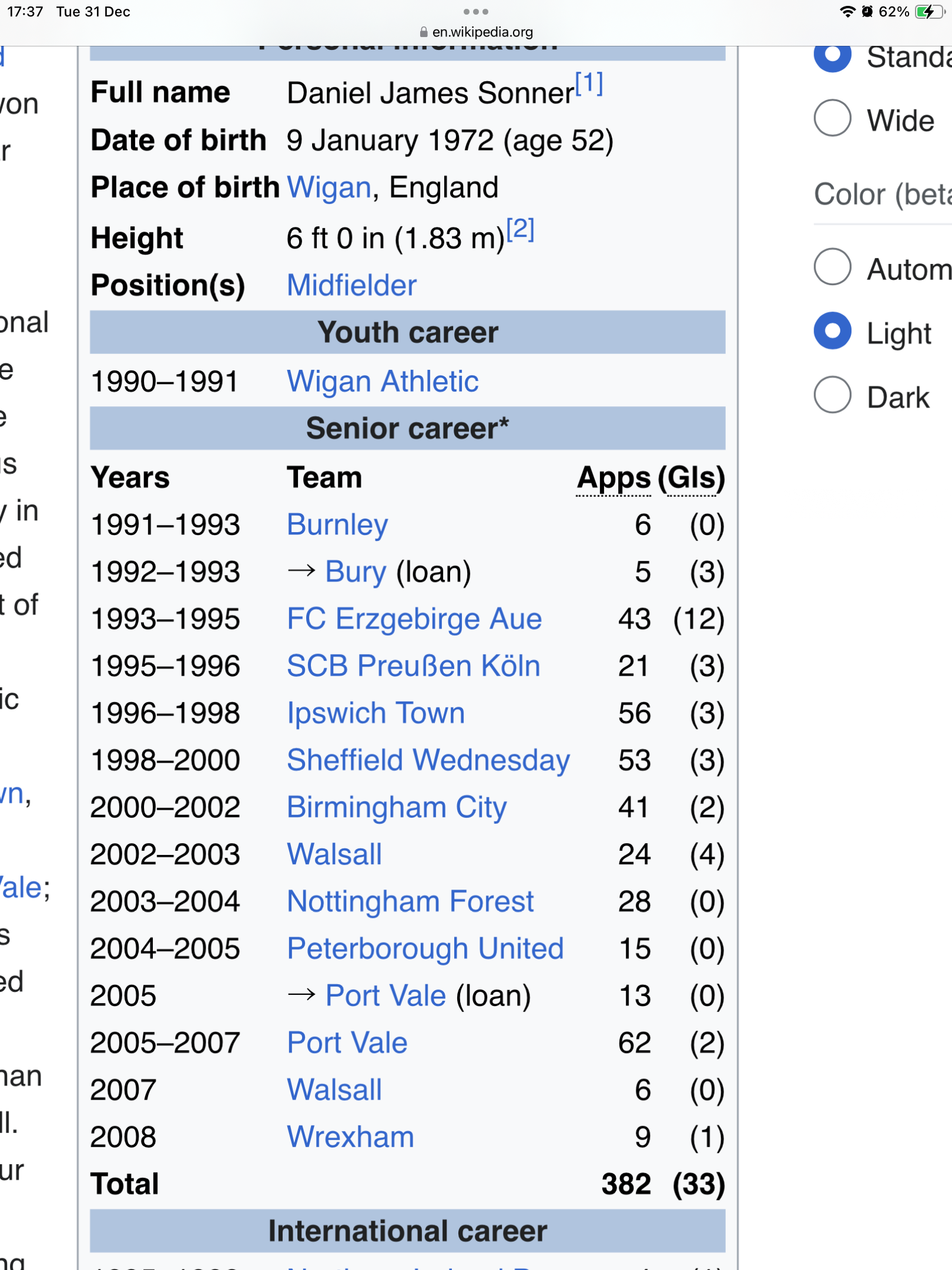Open citation reference [1] after full name
This screenshot has width=952, height=1270.
click(x=589, y=84)
